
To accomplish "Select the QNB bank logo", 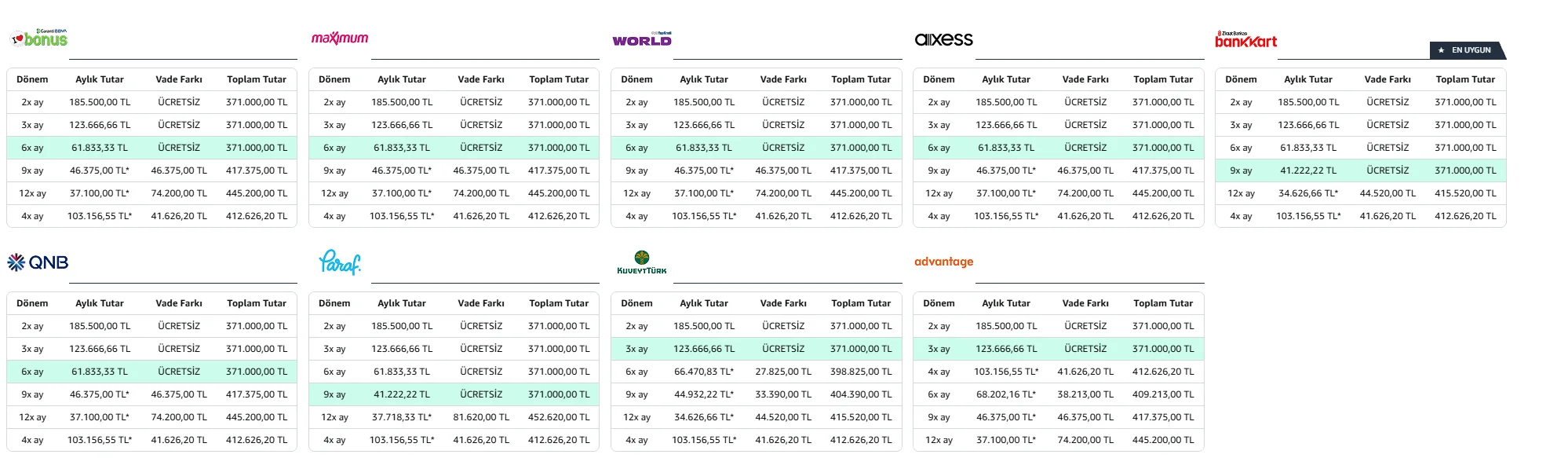I will (38, 262).
